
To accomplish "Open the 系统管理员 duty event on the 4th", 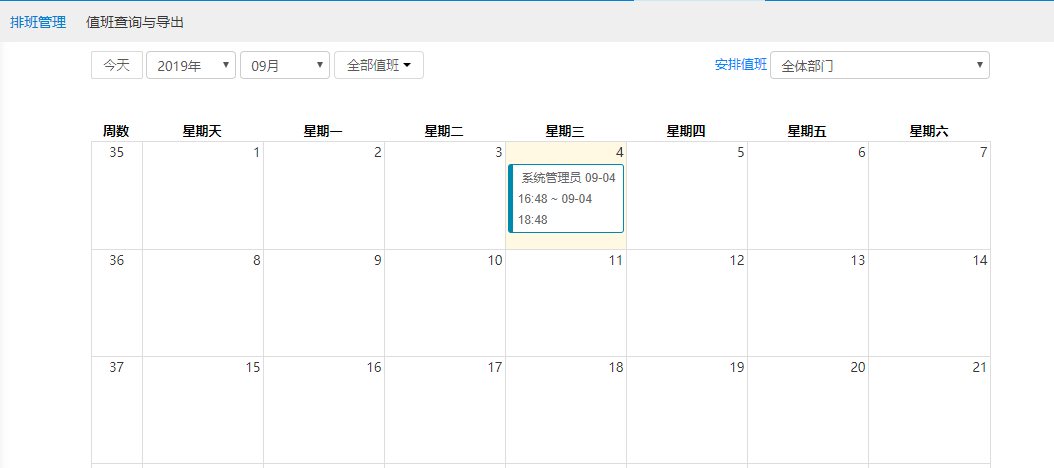I will point(567,198).
